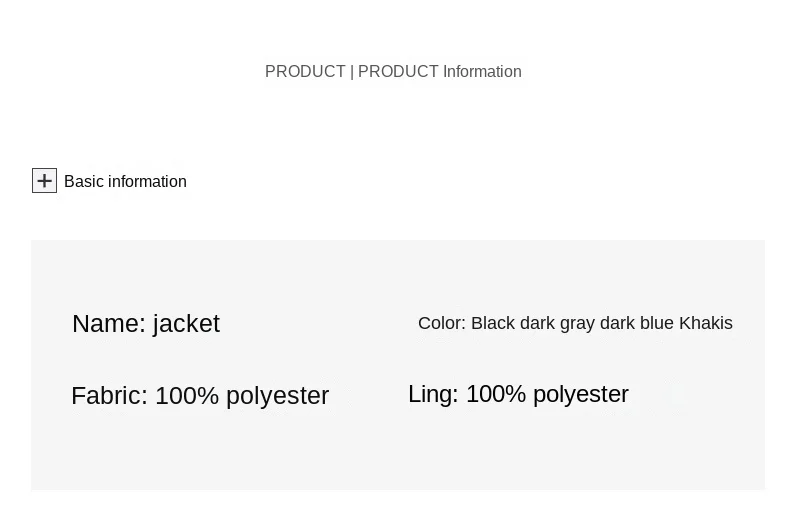Select the "Khakis" color text
This screenshot has width=790, height=509.
[706, 323]
